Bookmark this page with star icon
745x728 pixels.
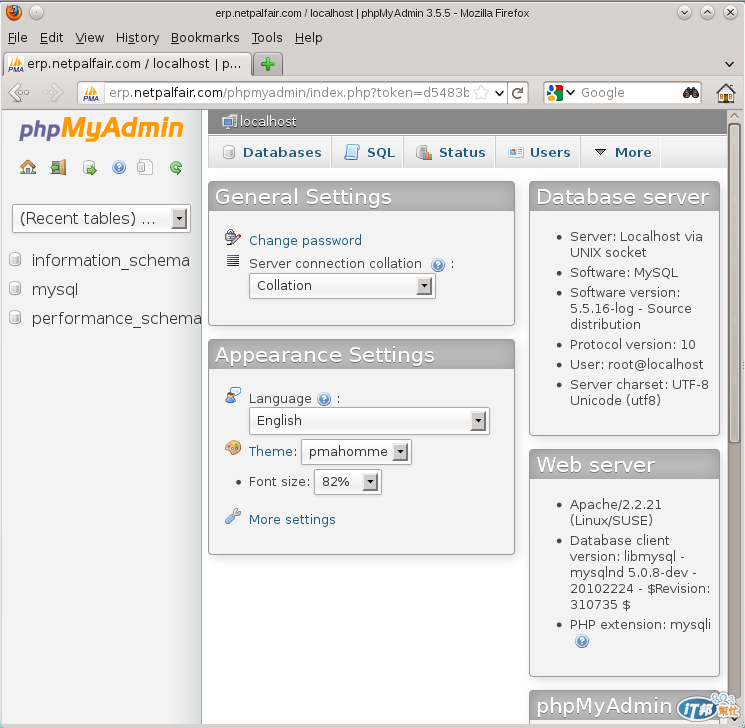click(x=481, y=93)
